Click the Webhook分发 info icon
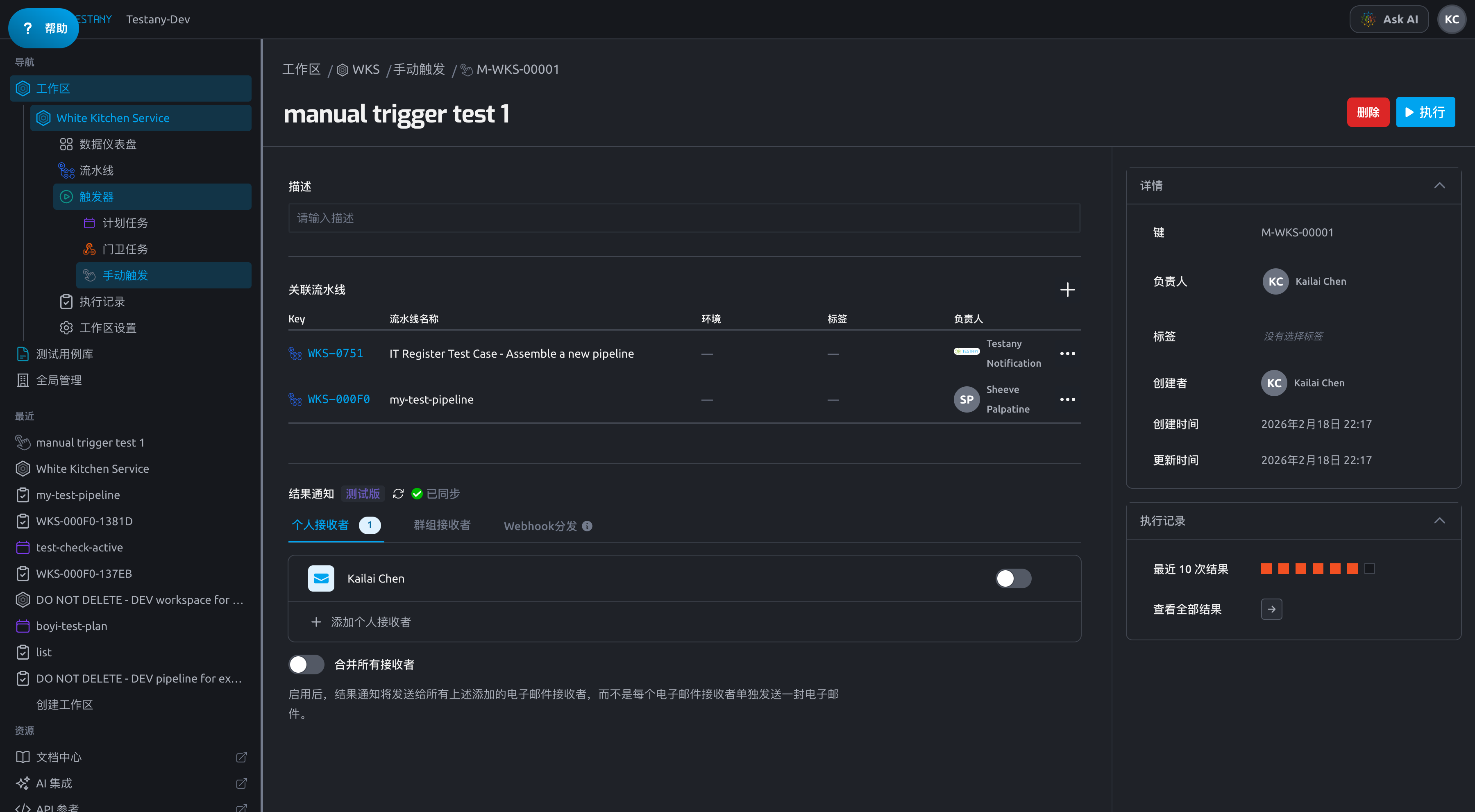 coord(587,526)
